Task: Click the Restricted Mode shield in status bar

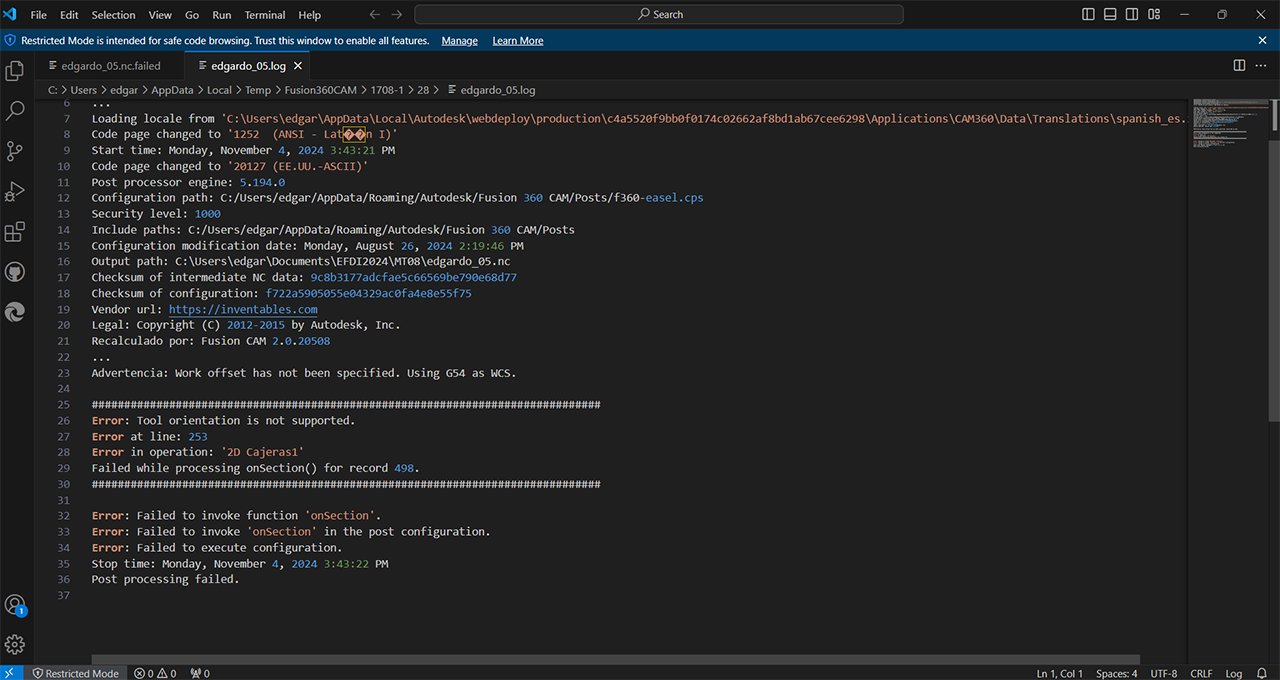Action: click(75, 673)
